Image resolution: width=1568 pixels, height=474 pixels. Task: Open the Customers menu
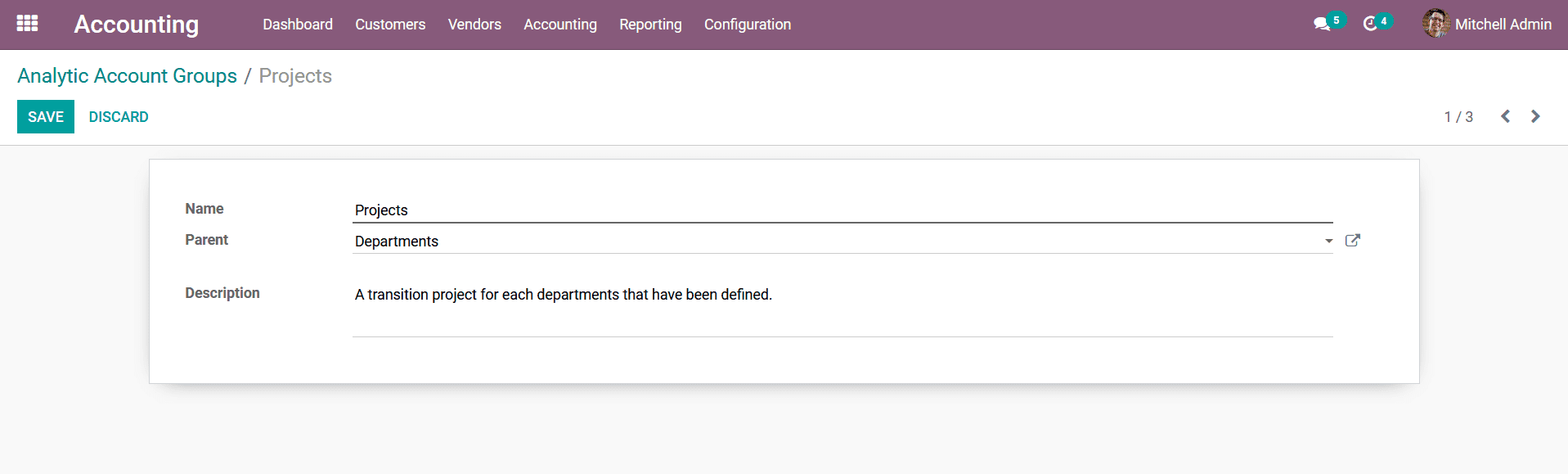390,25
